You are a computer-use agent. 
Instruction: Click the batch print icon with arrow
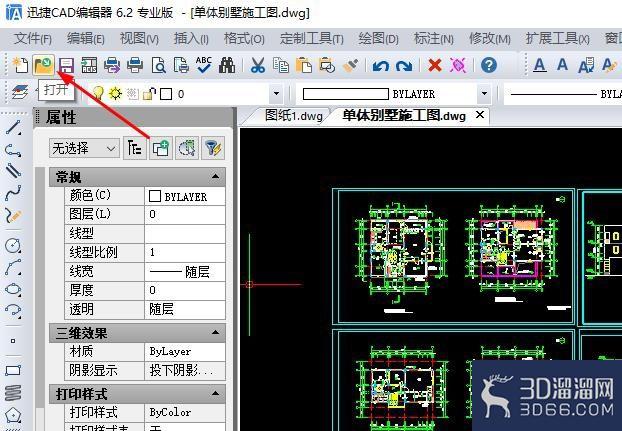[112, 65]
